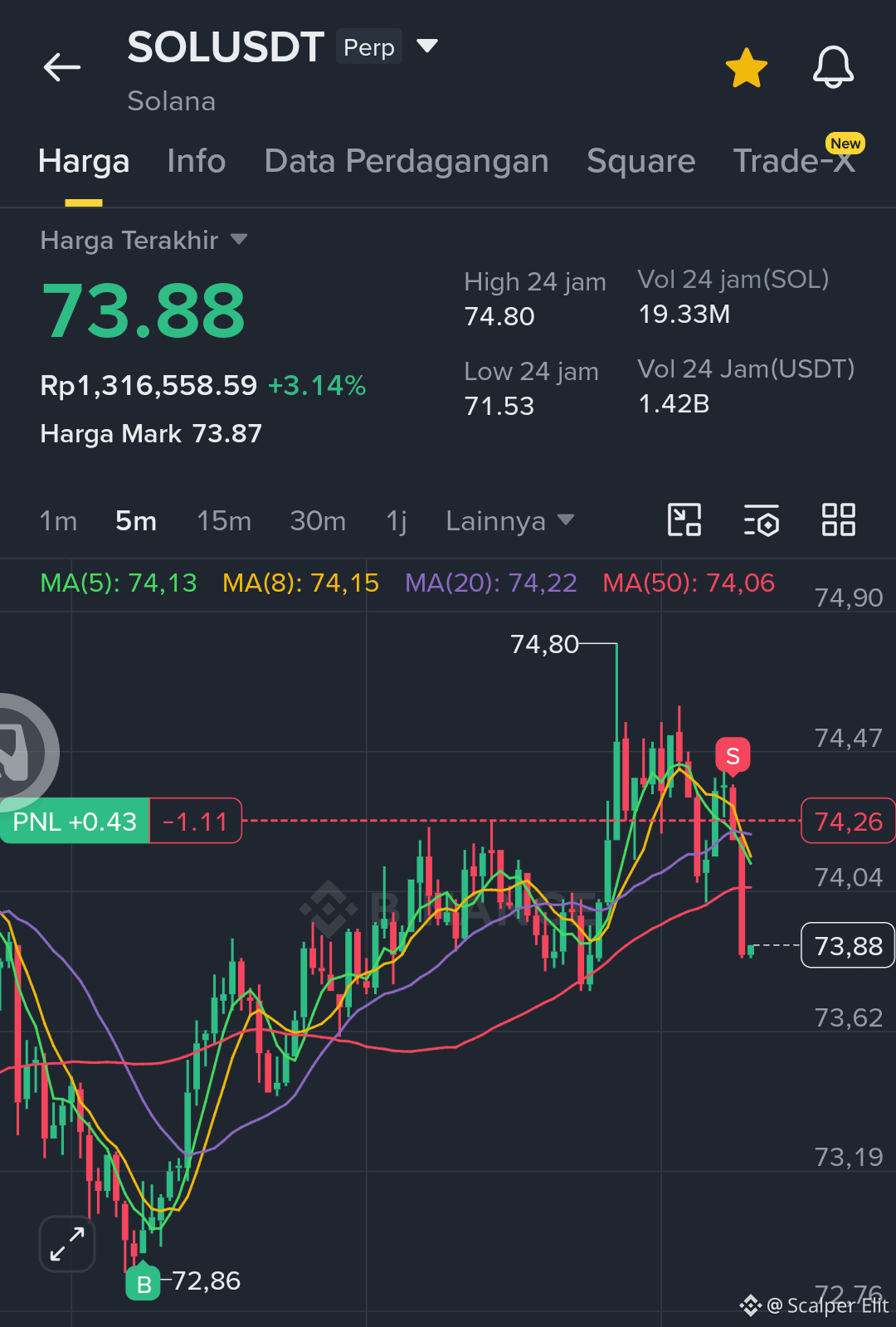Tap the -1.11 position label

[x=196, y=822]
